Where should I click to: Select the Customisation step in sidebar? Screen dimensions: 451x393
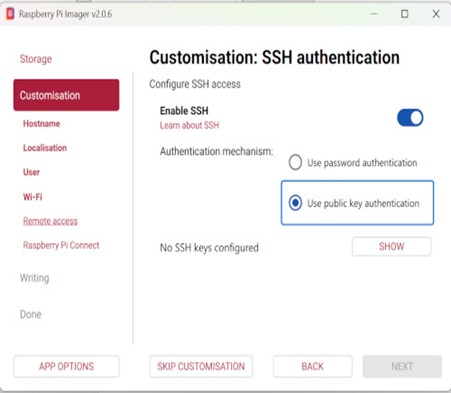point(66,95)
